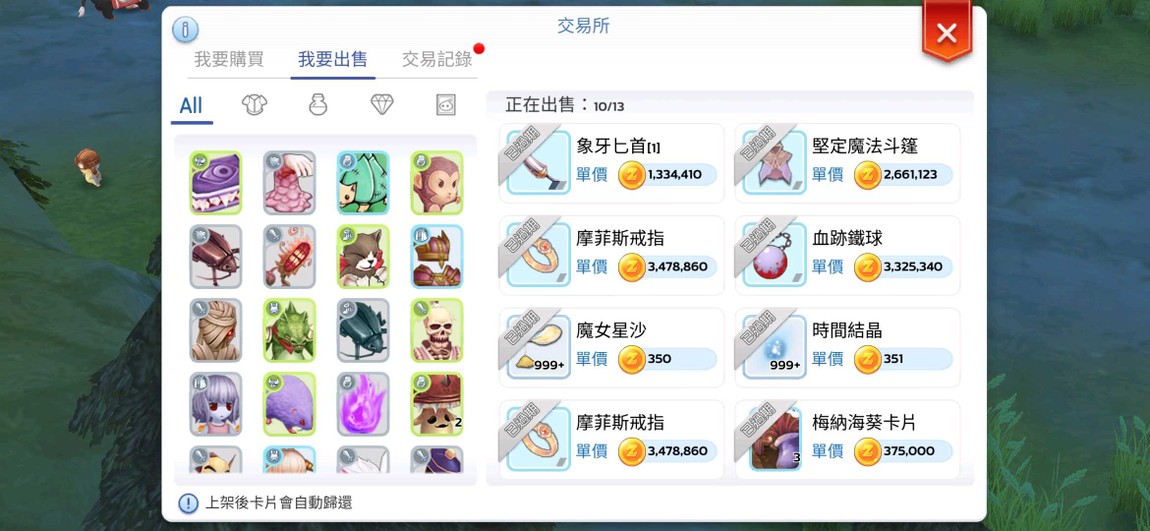Pick the green lizard card in inventory
Screen dimensions: 1150x531
tap(290, 330)
